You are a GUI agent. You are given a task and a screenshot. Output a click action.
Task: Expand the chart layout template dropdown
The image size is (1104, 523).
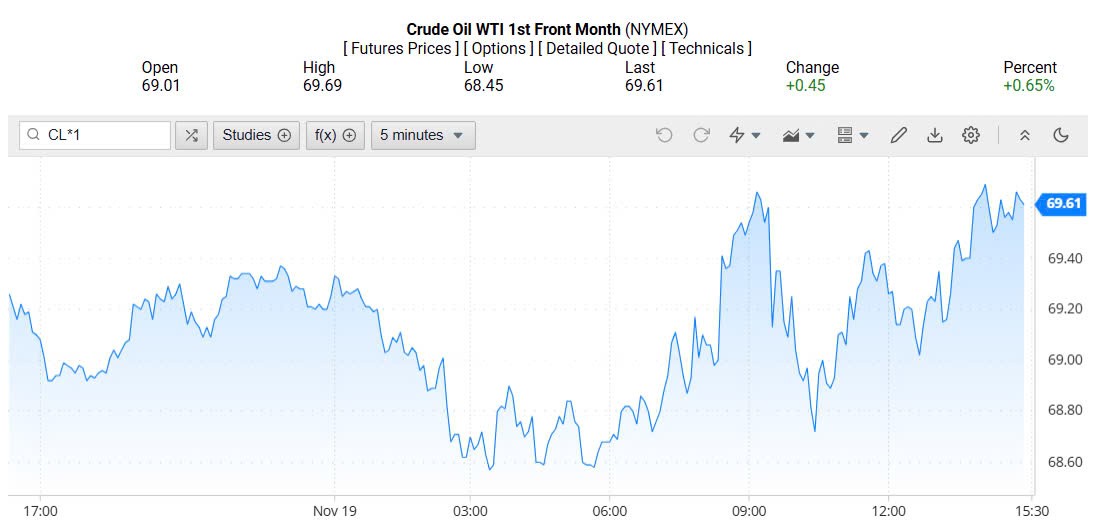click(852, 135)
